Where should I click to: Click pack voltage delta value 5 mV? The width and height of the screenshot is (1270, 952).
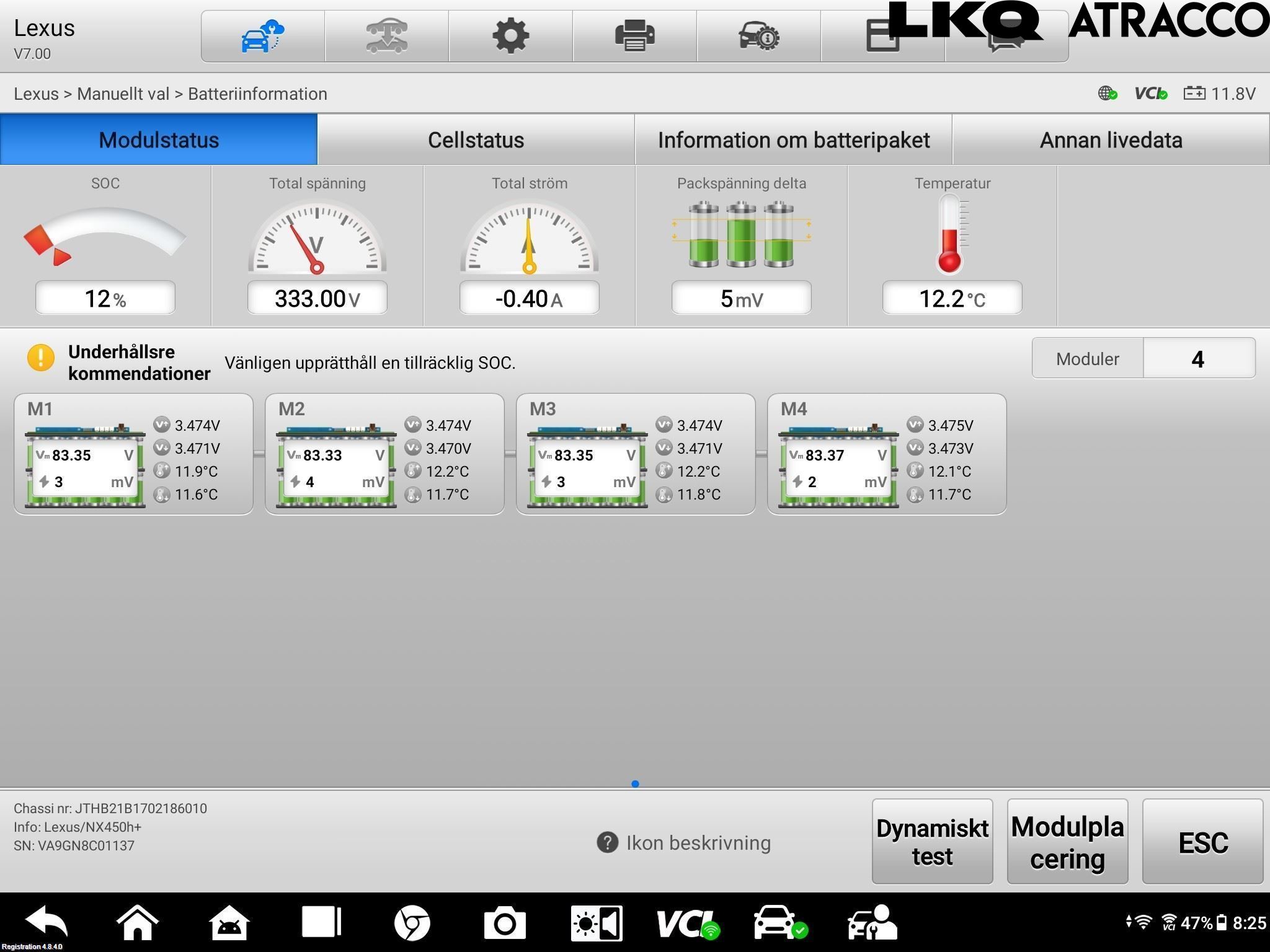coord(741,298)
